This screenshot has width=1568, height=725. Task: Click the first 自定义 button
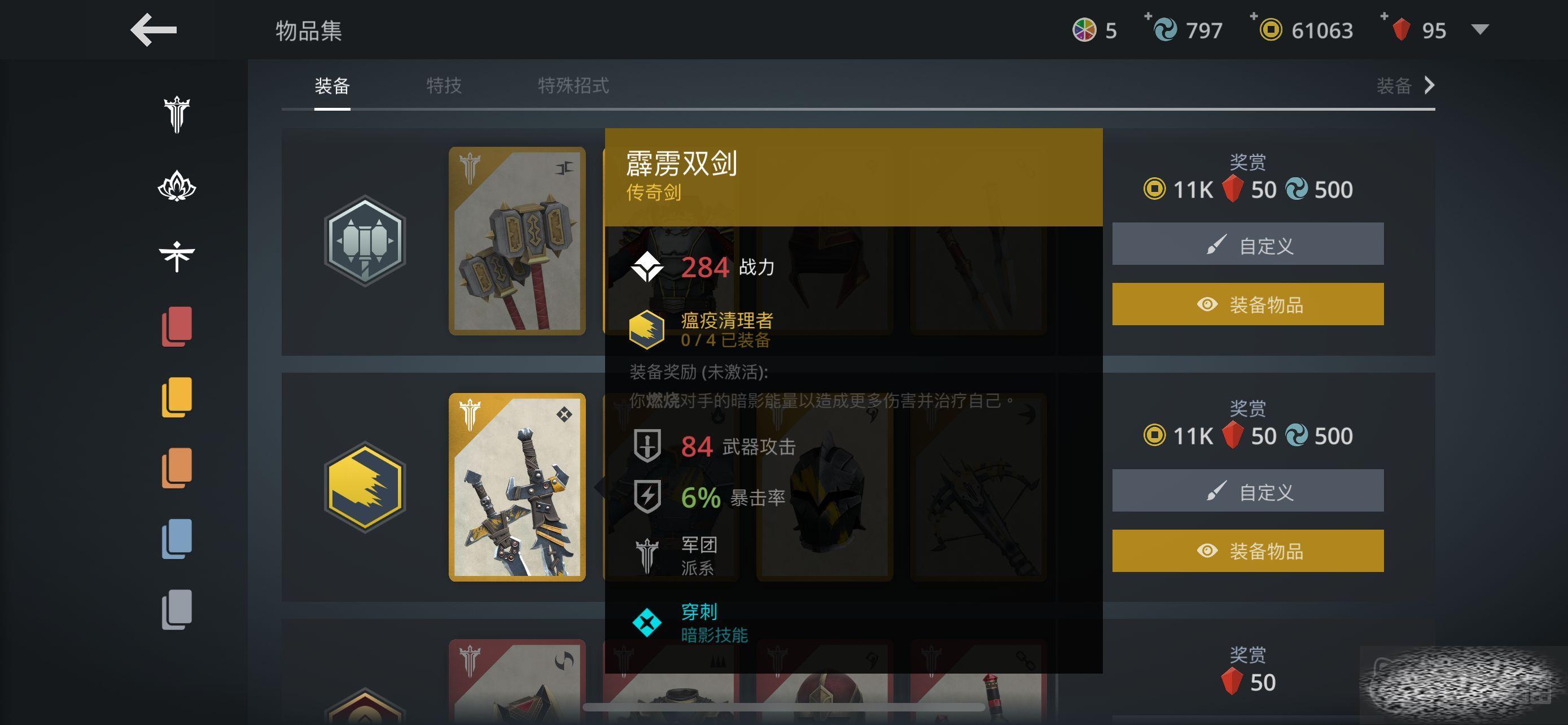pos(1248,244)
